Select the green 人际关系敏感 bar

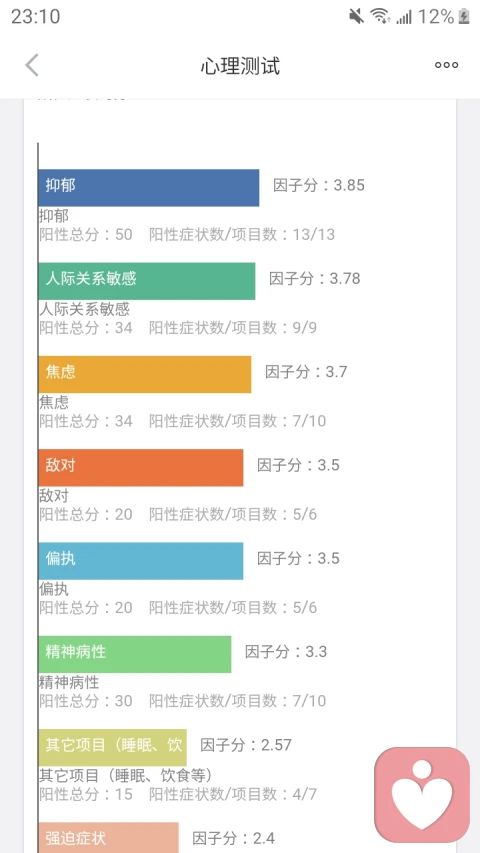[x=146, y=281]
